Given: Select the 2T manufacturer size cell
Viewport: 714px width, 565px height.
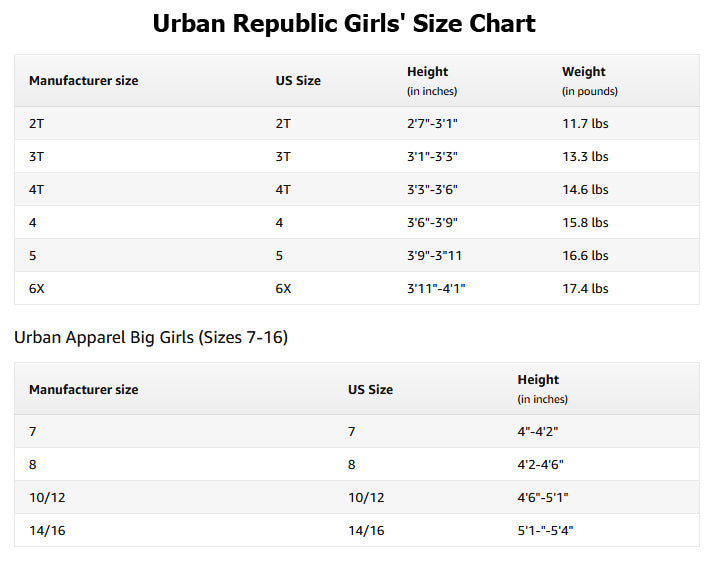Looking at the screenshot, I should pyautogui.click(x=36, y=123).
